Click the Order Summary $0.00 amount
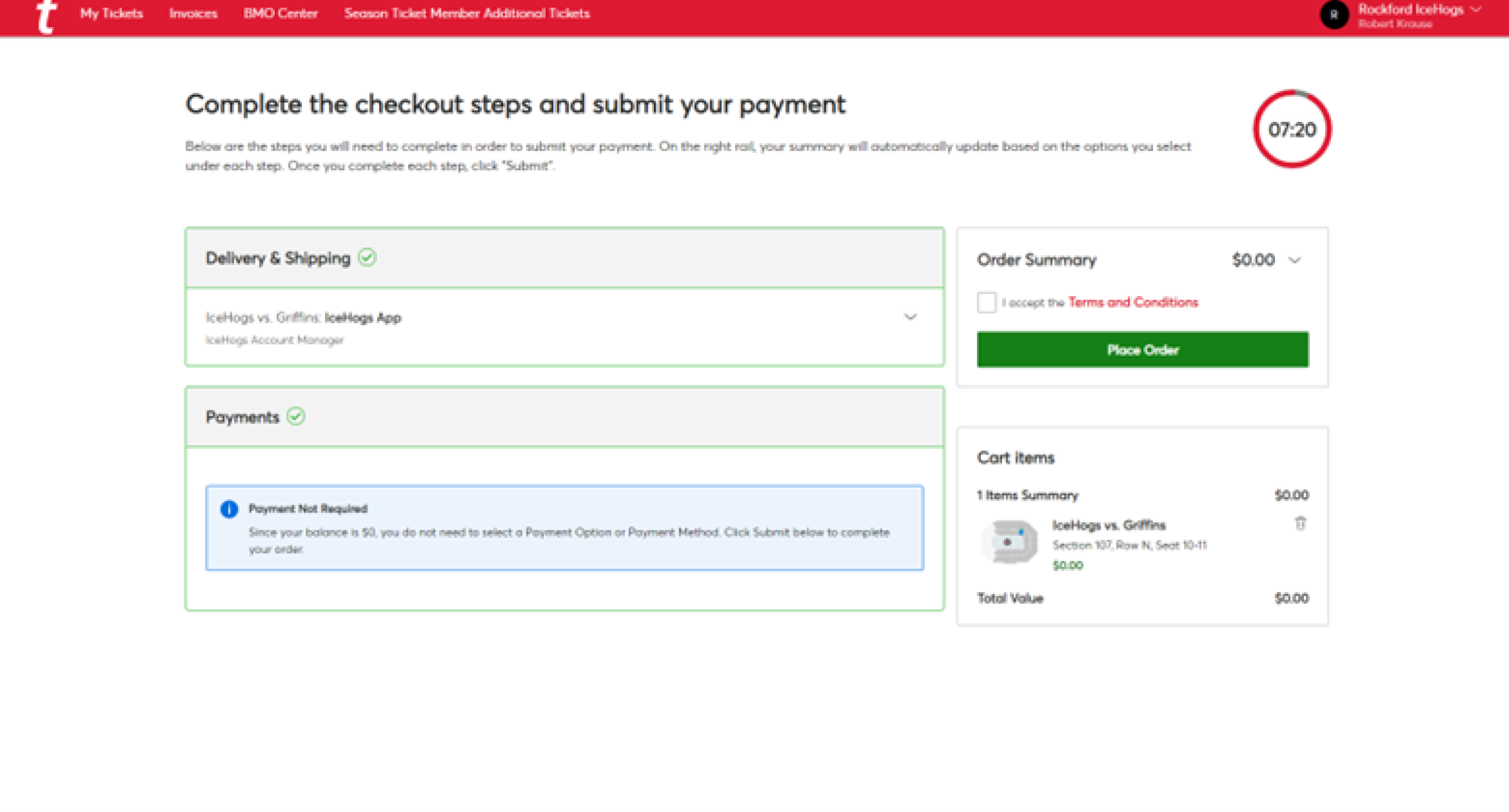The image size is (1509, 812). [1253, 260]
